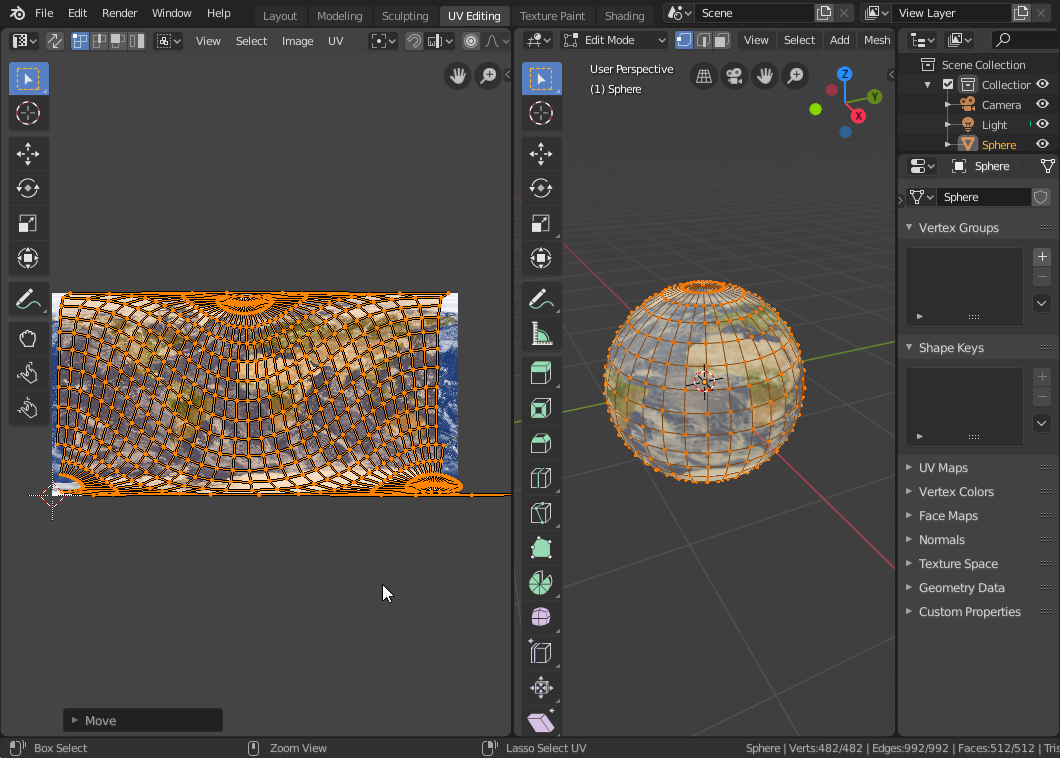Screen dimensions: 1060x758
Task: Select the Shrink/Fatten tool
Action: point(541,688)
